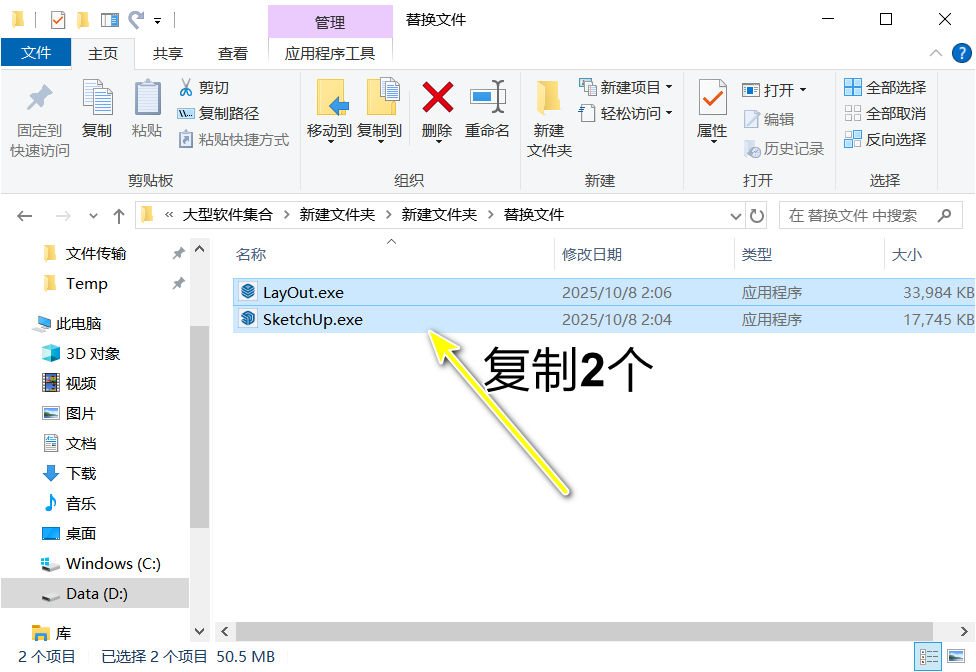Click the horizontal scrollbar left arrow

pos(225,632)
